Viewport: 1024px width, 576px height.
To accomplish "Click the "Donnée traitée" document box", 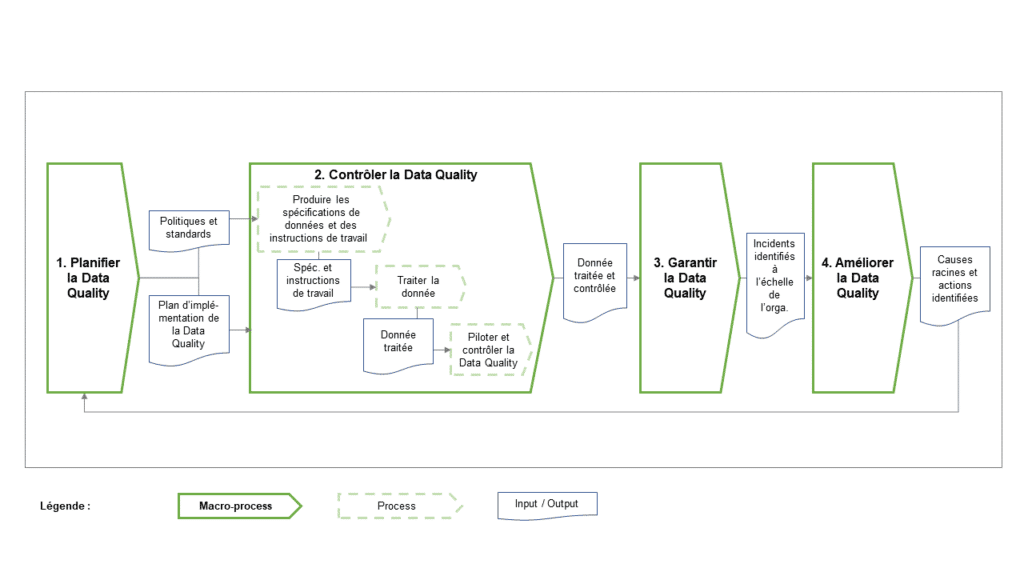I will click(398, 343).
